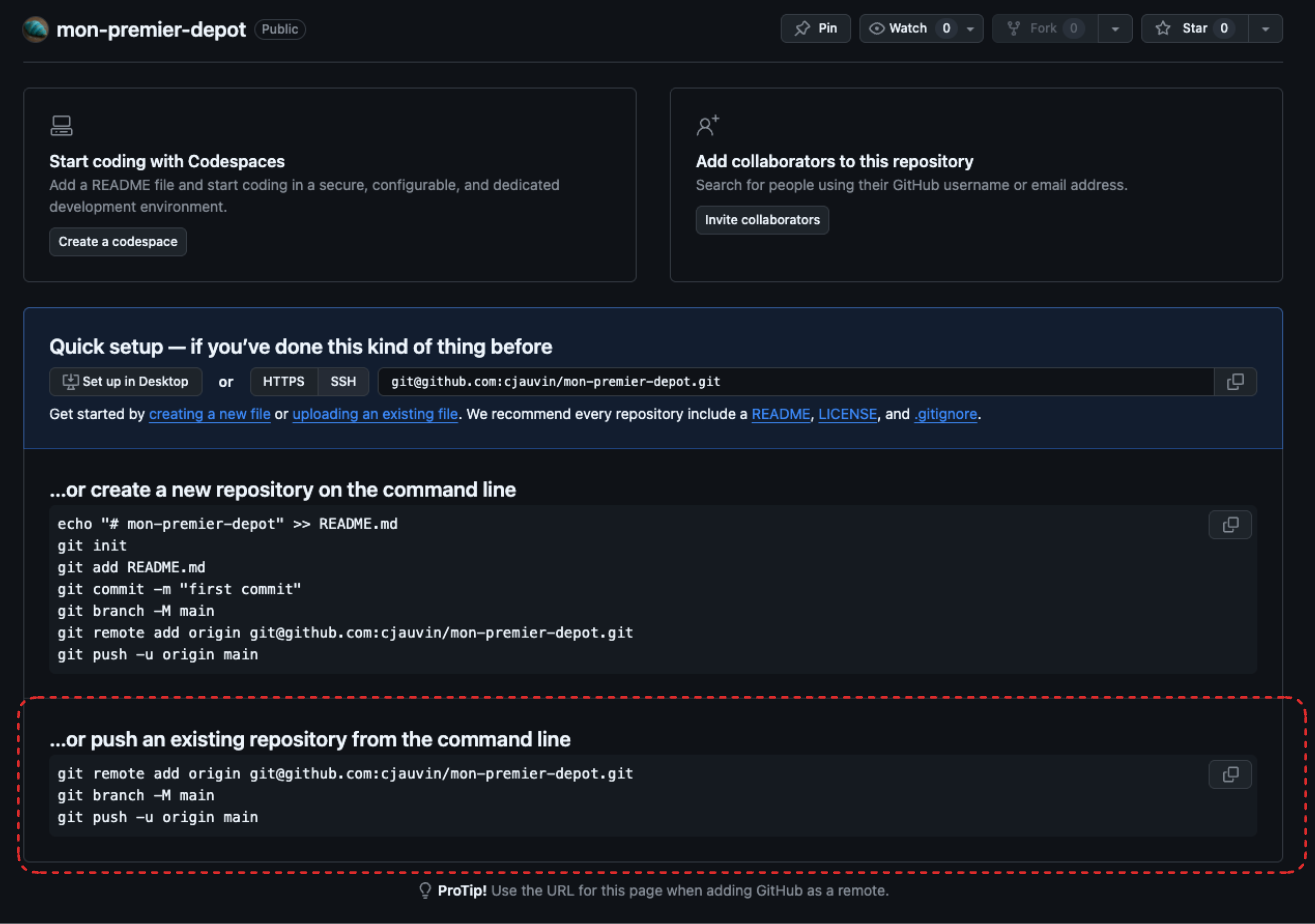
Task: Open the .gitignore link
Action: coord(946,414)
